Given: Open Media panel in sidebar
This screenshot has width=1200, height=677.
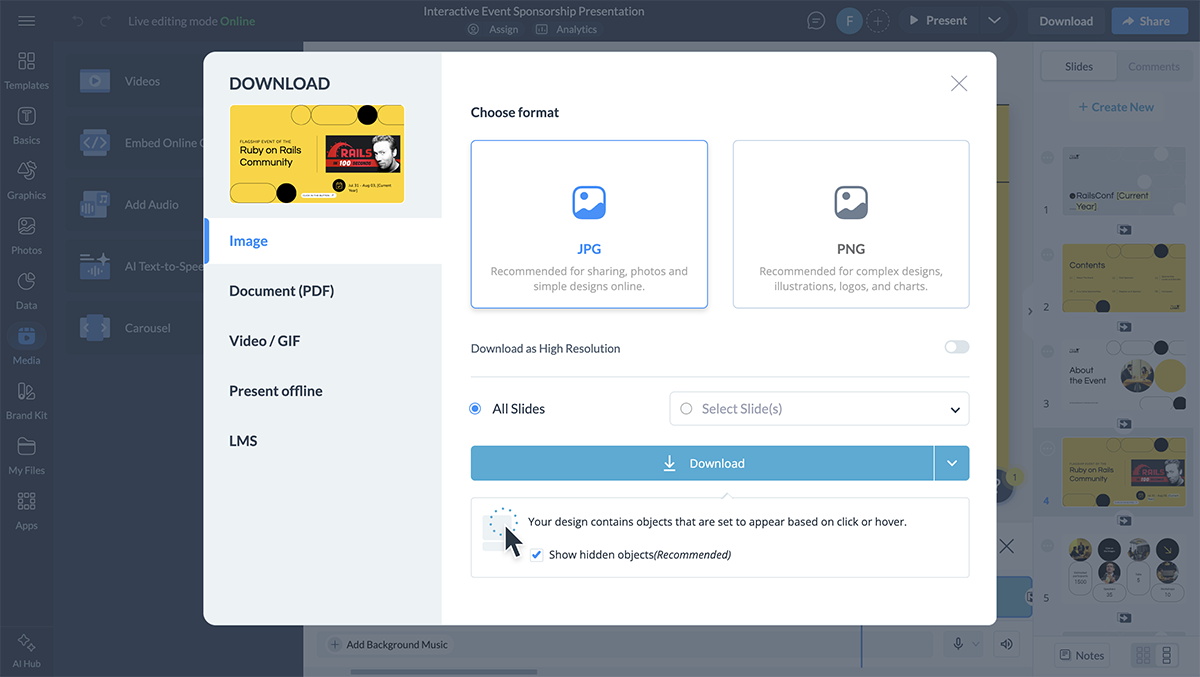Looking at the screenshot, I should (27, 345).
